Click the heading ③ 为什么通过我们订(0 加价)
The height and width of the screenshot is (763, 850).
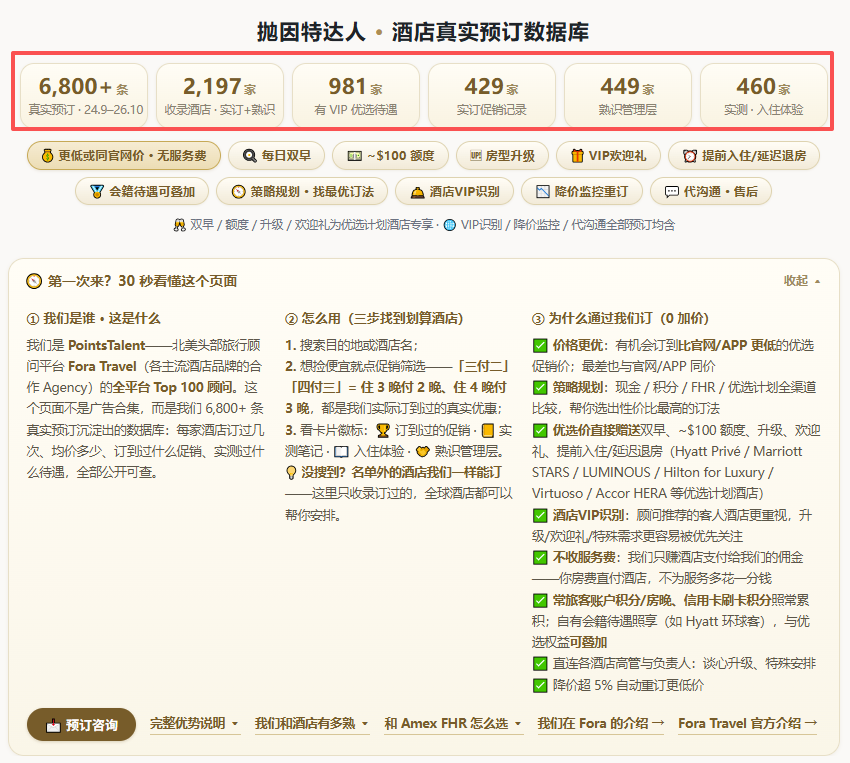click(x=621, y=319)
